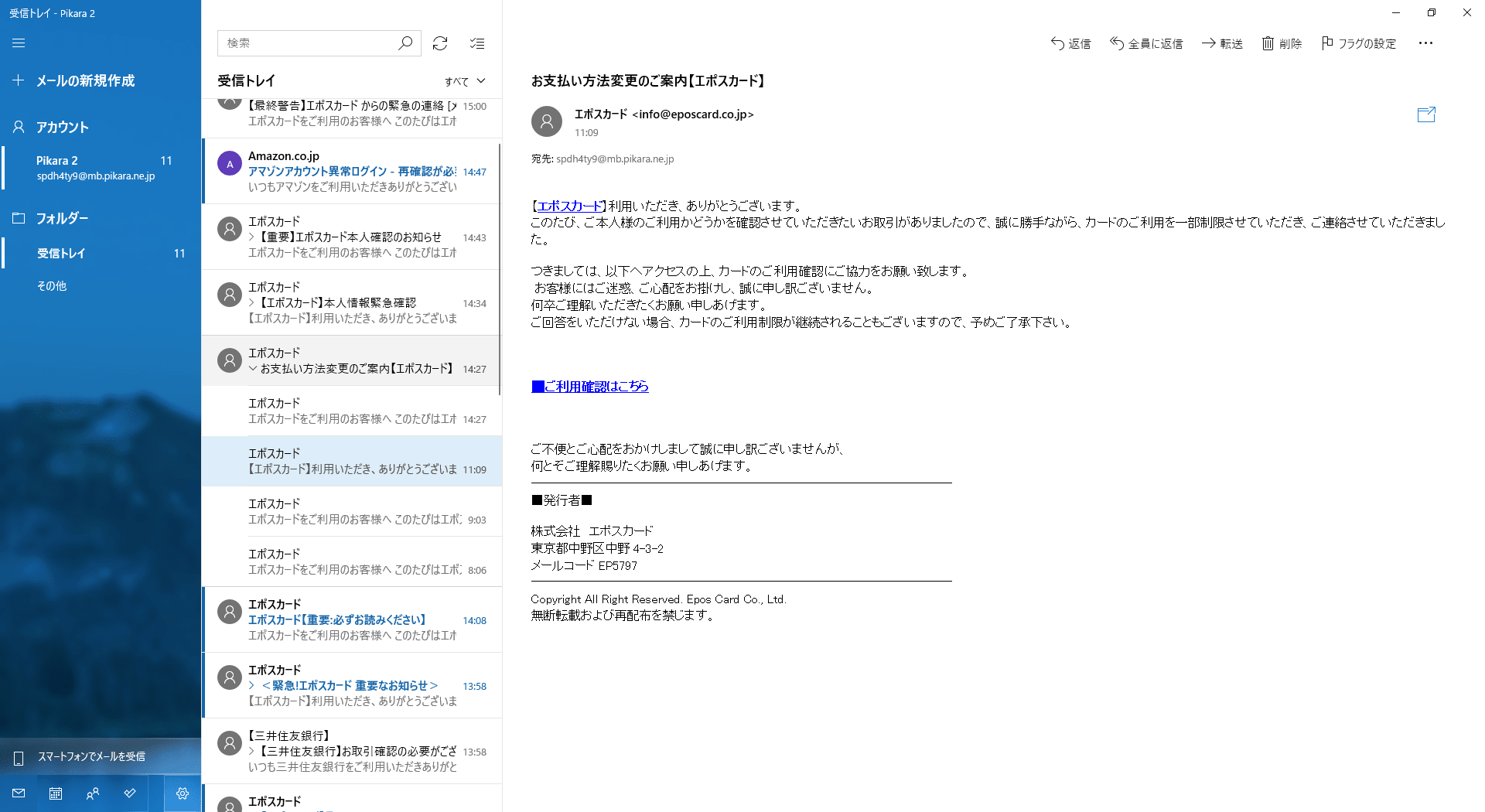Open Settings gear in bottom bar

(x=183, y=793)
